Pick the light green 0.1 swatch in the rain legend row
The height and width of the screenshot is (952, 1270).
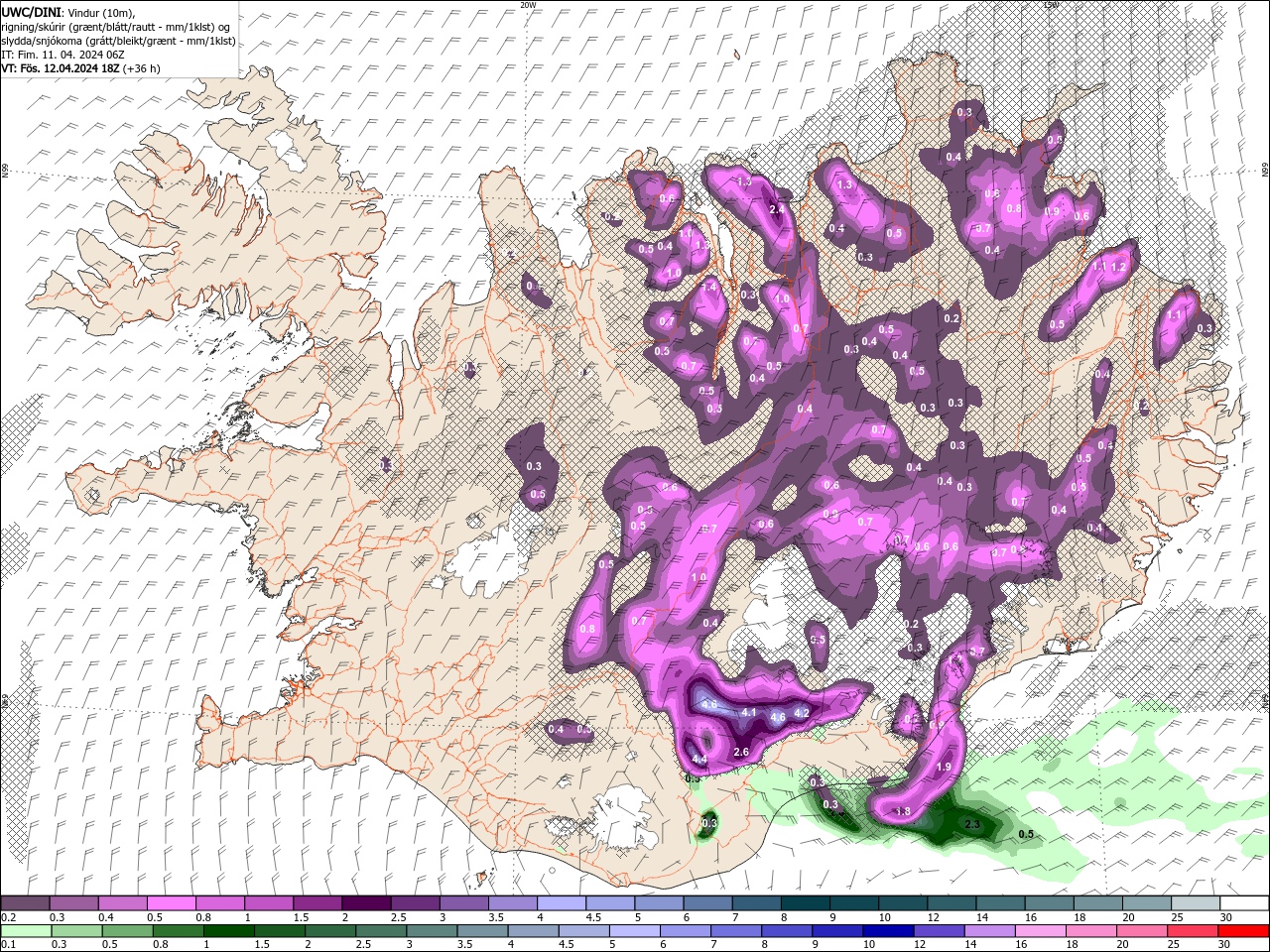[25, 930]
